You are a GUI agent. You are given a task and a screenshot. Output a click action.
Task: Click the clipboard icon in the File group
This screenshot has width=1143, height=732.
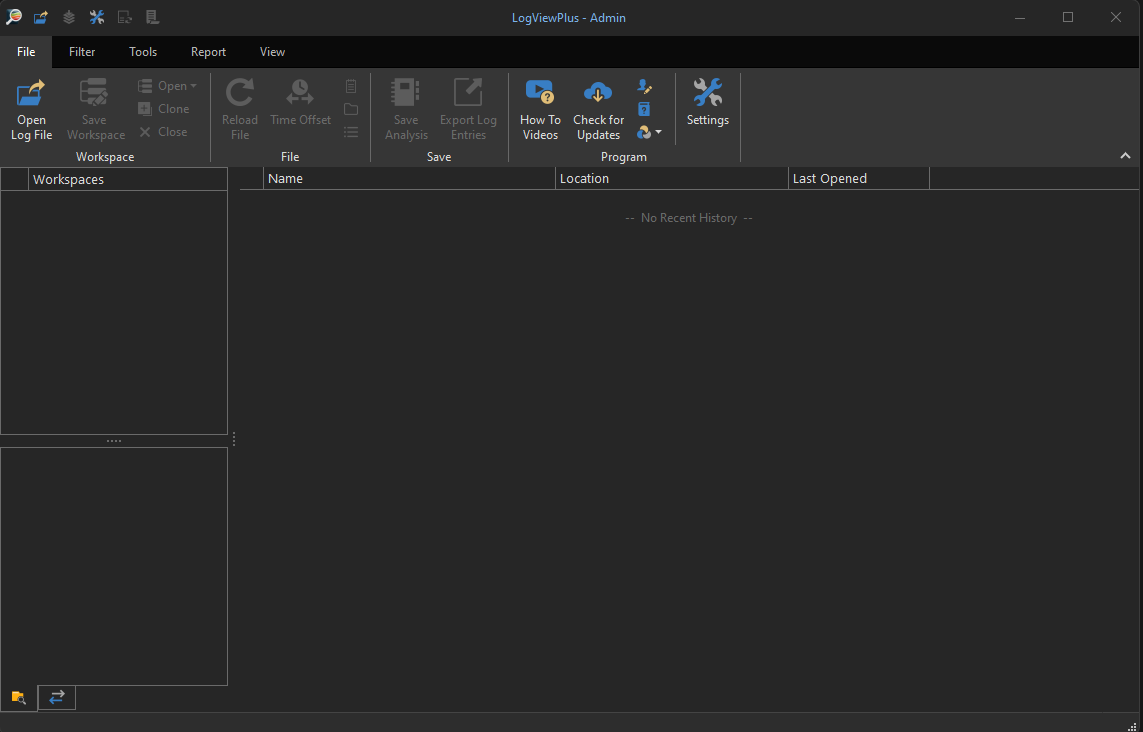pos(351,86)
